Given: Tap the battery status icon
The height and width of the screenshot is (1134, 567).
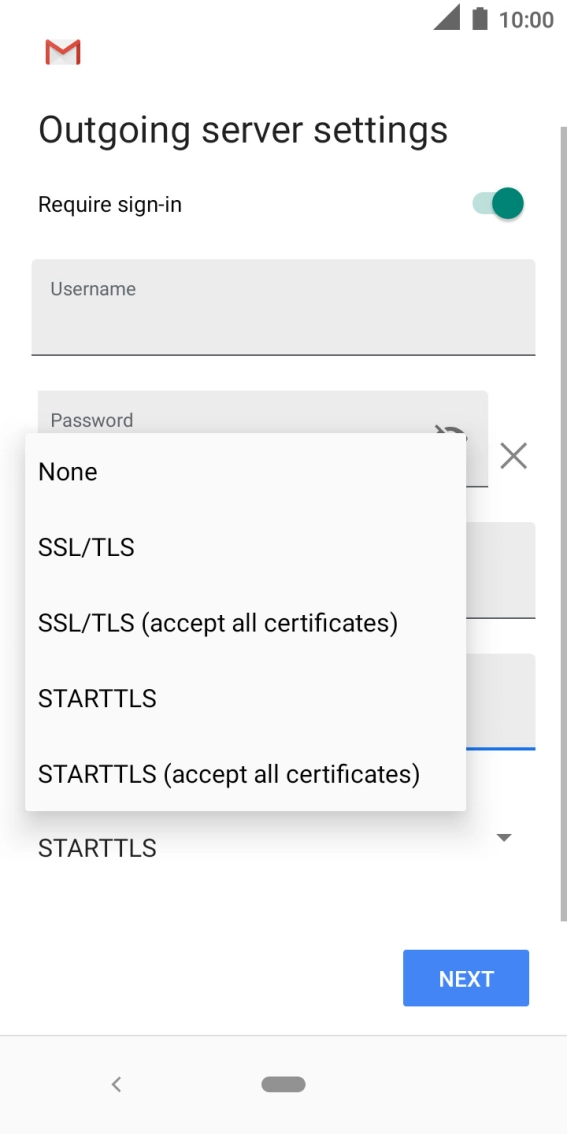Looking at the screenshot, I should [480, 18].
